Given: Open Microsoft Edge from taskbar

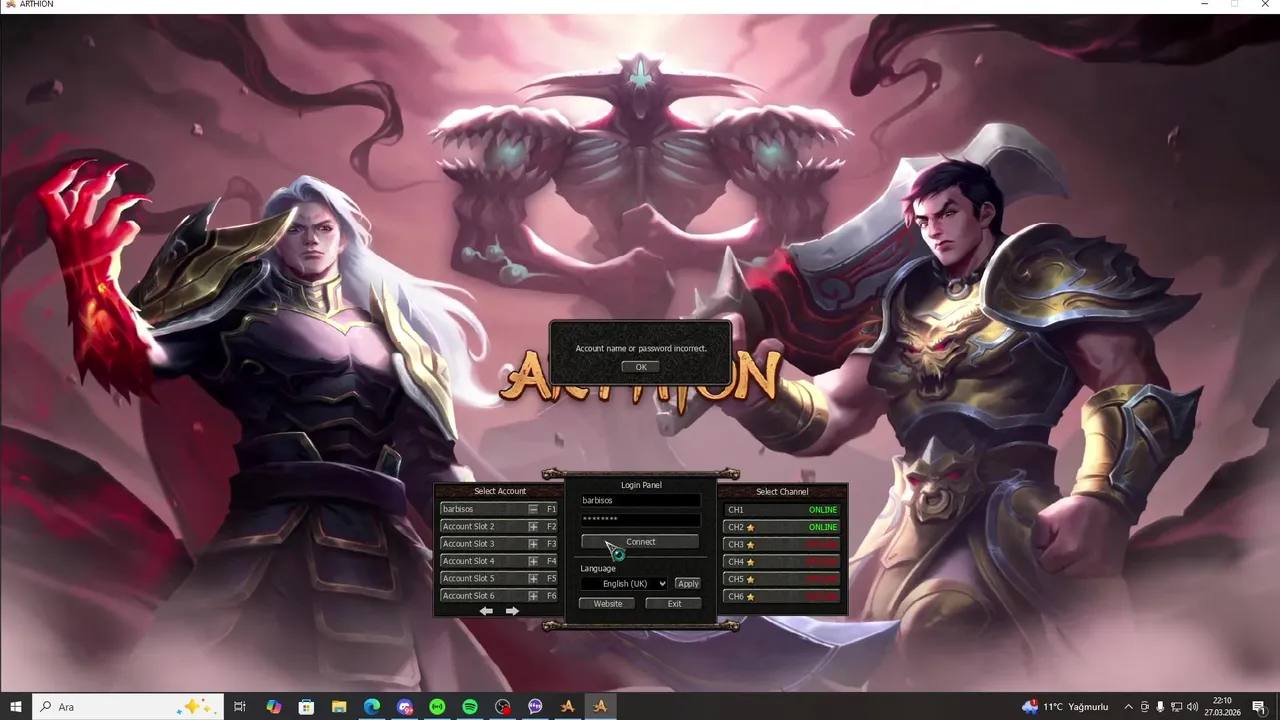Looking at the screenshot, I should point(372,707).
